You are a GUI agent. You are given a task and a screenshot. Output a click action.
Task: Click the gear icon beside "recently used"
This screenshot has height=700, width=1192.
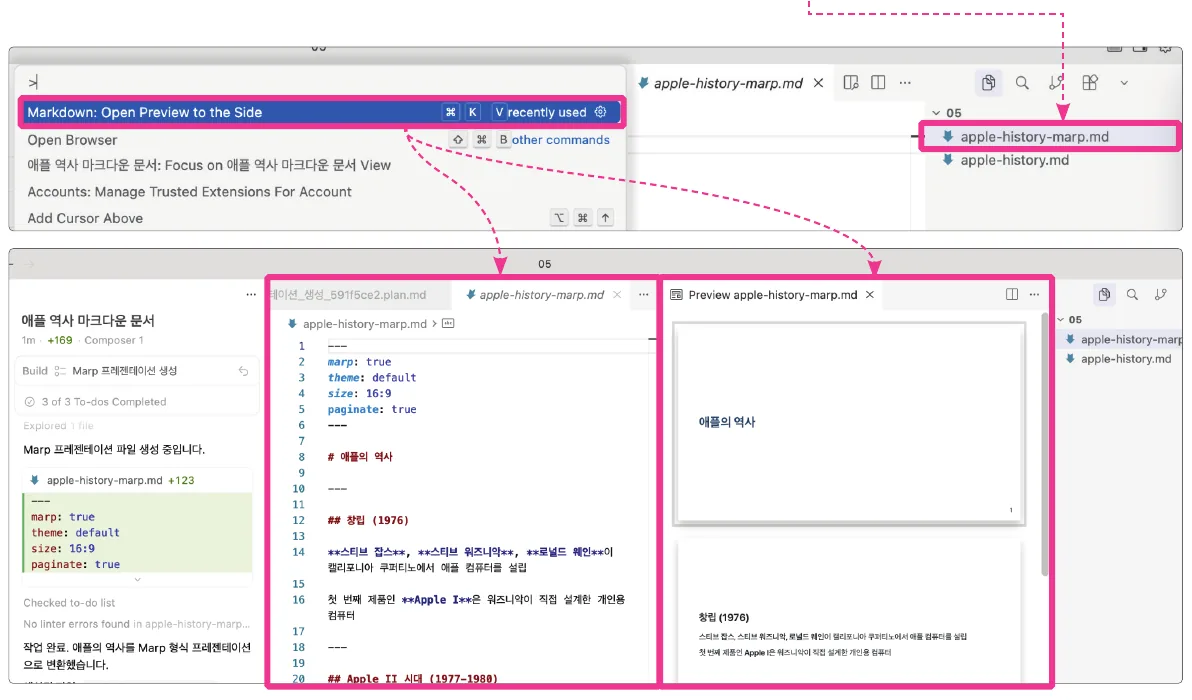tap(601, 112)
